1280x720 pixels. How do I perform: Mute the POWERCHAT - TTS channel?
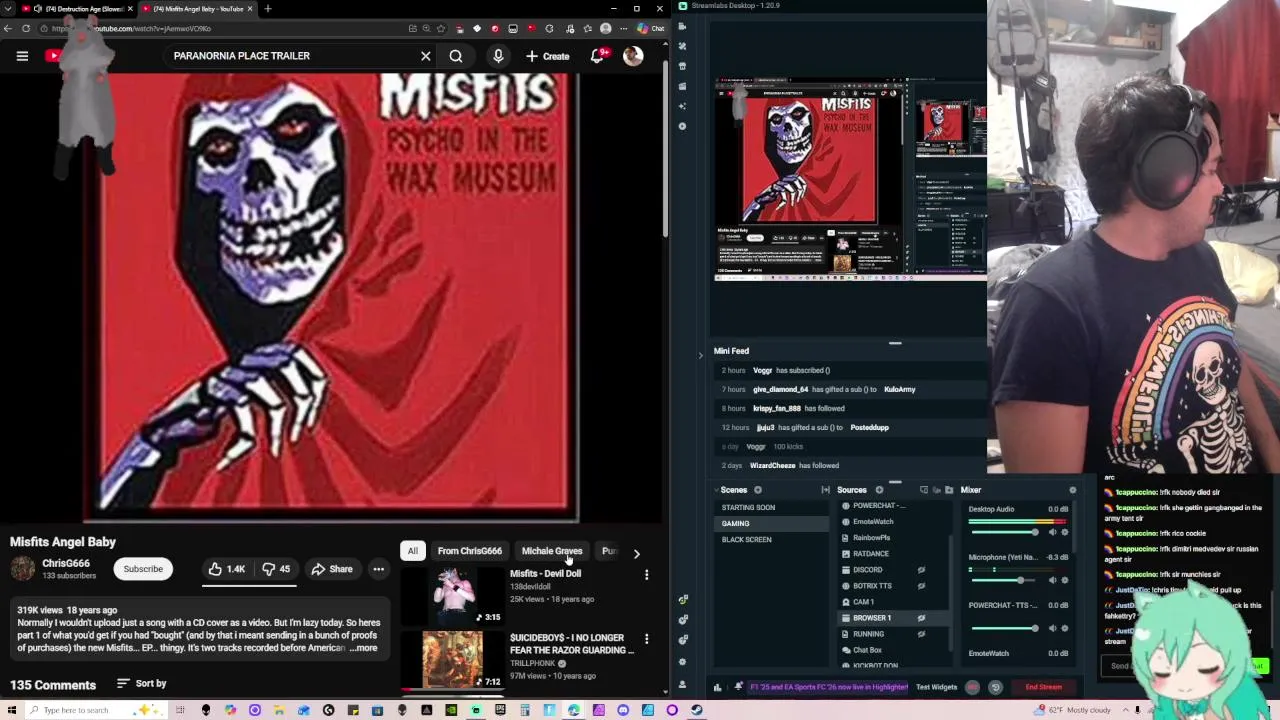(x=1051, y=628)
